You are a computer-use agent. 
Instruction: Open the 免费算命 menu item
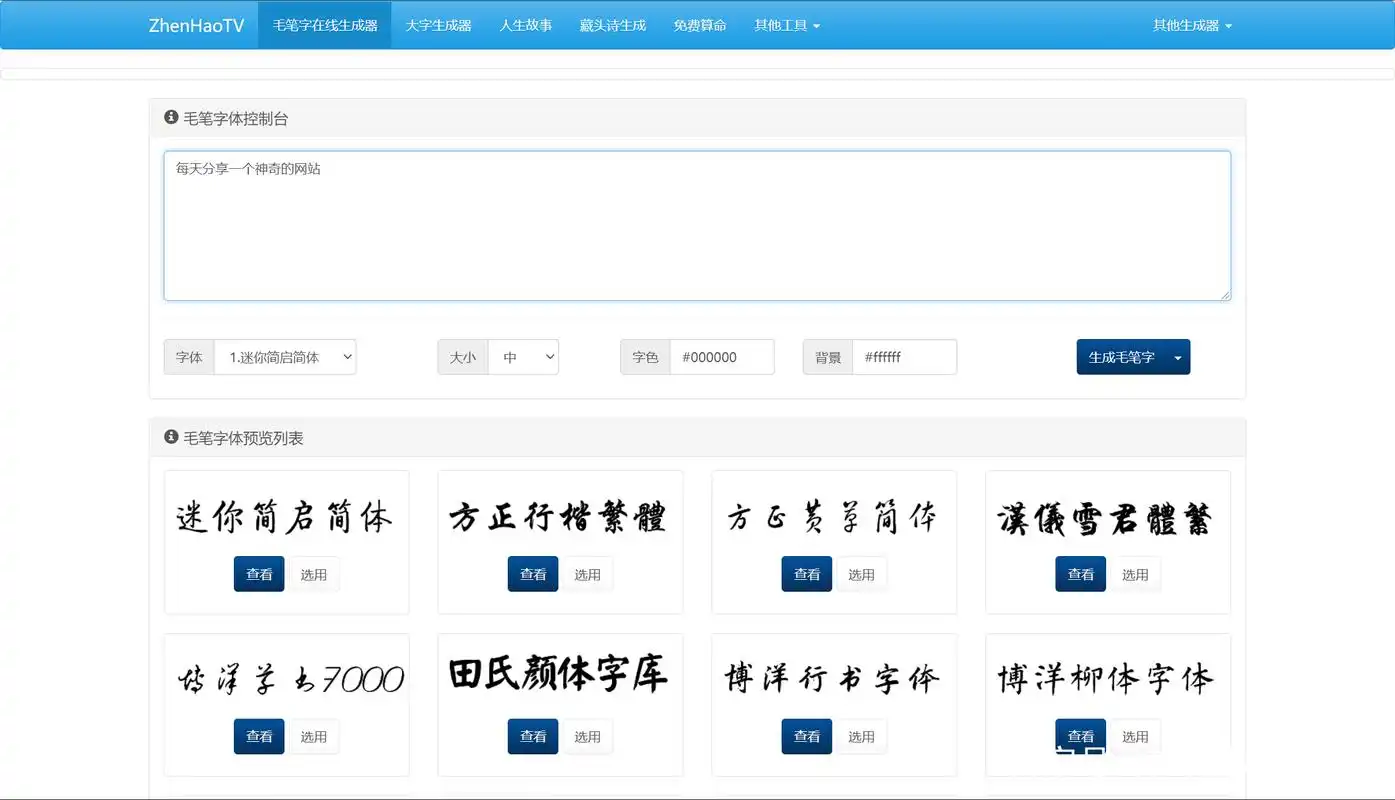click(x=700, y=25)
